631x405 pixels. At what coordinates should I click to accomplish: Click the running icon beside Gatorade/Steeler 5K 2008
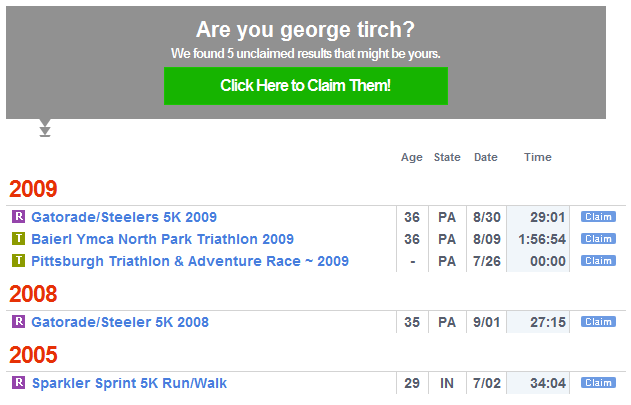point(18,322)
